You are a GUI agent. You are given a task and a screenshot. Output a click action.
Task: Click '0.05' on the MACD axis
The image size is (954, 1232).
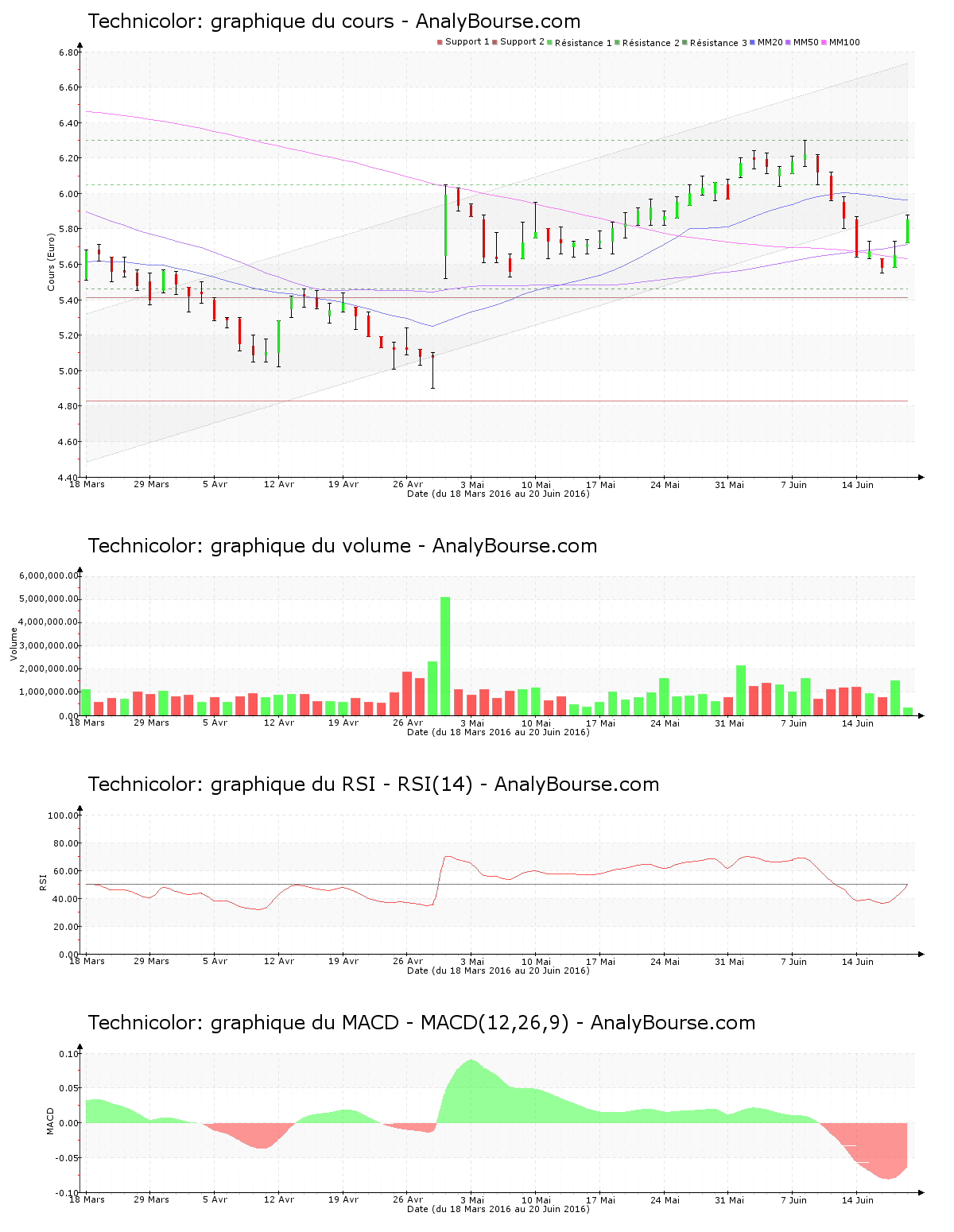click(x=69, y=1088)
